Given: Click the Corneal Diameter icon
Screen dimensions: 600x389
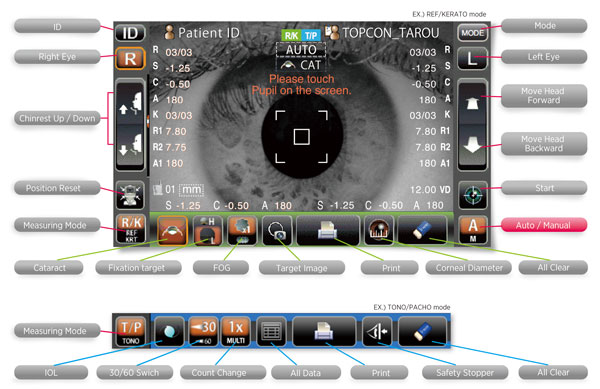Looking at the screenshot, I should point(379,230).
